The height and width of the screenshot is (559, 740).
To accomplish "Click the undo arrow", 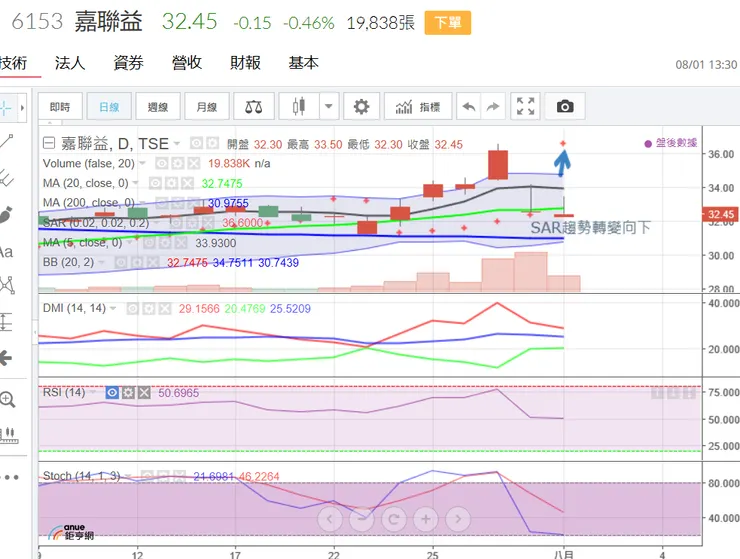I will [x=469, y=107].
